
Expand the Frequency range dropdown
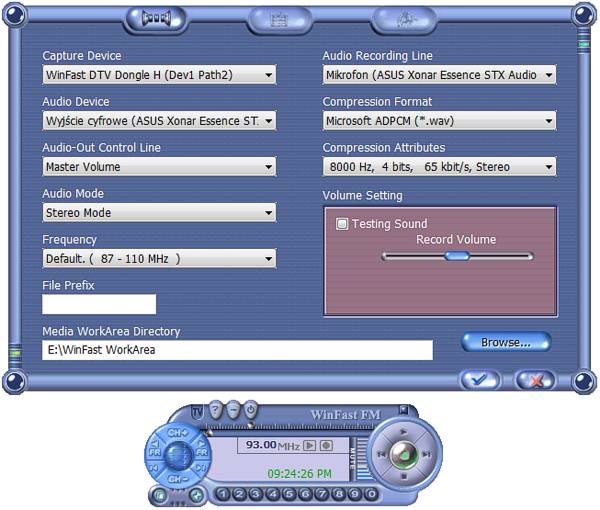pyautogui.click(x=159, y=258)
